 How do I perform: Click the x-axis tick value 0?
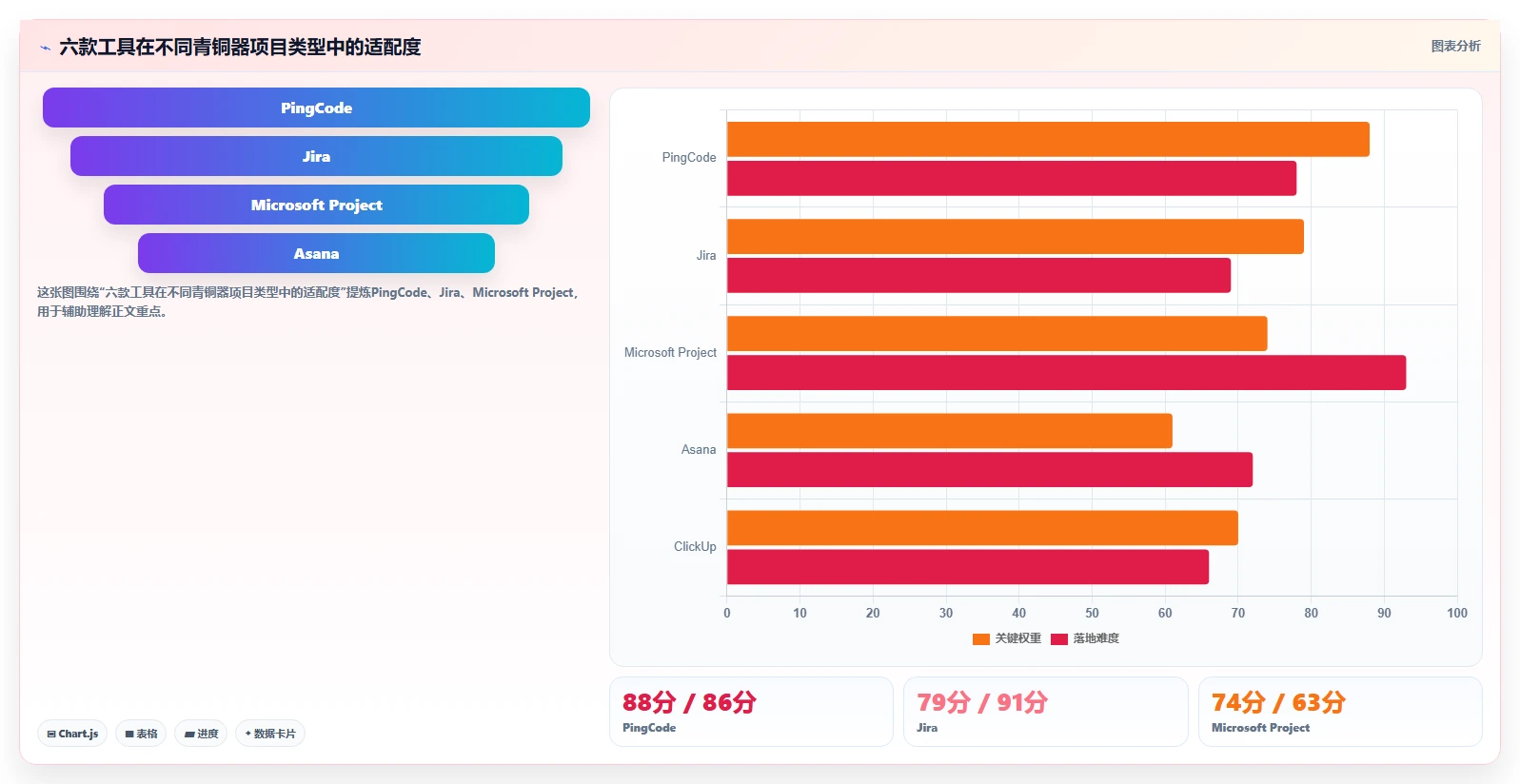point(727,613)
